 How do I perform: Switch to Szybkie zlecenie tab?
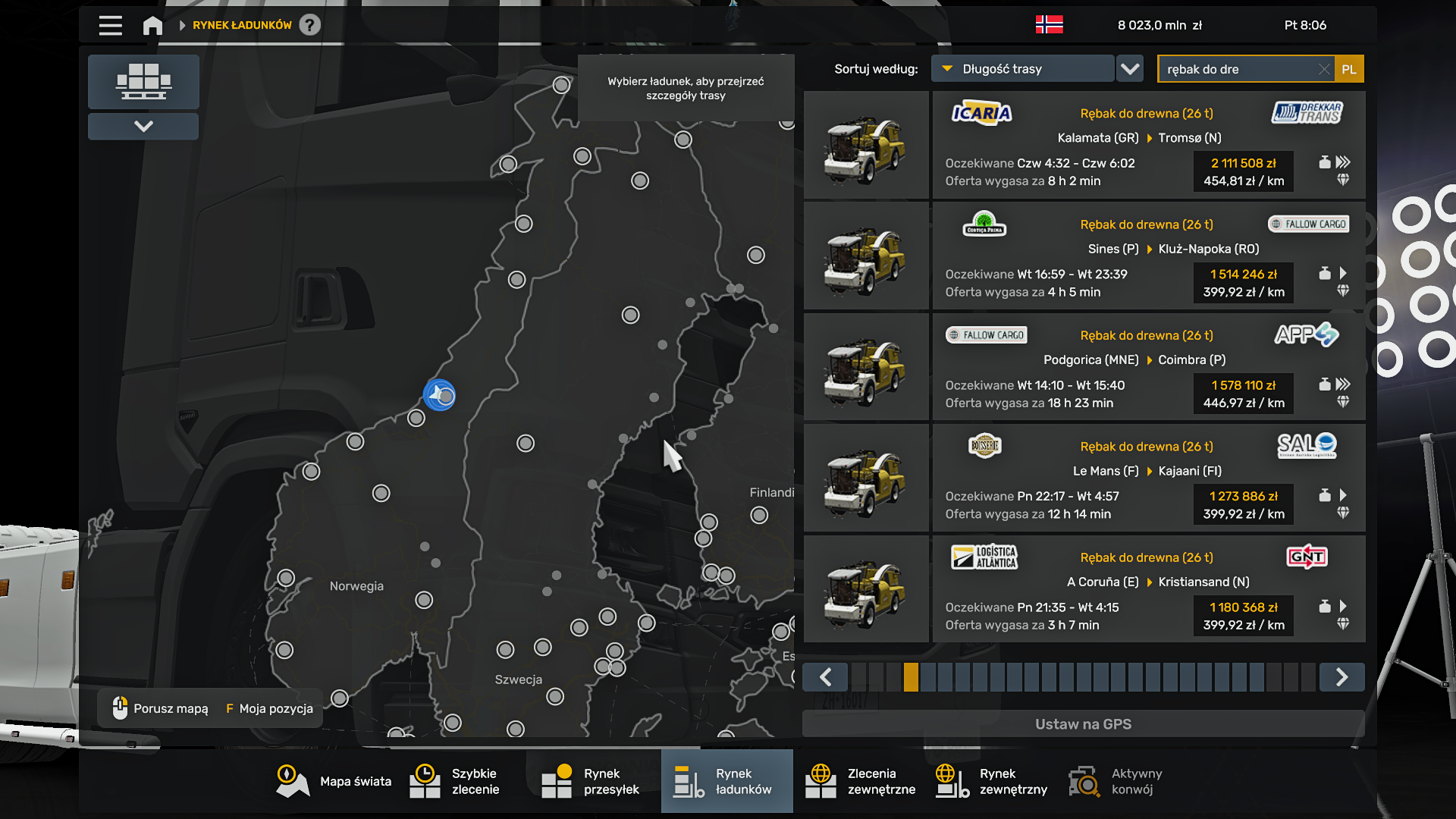click(456, 781)
